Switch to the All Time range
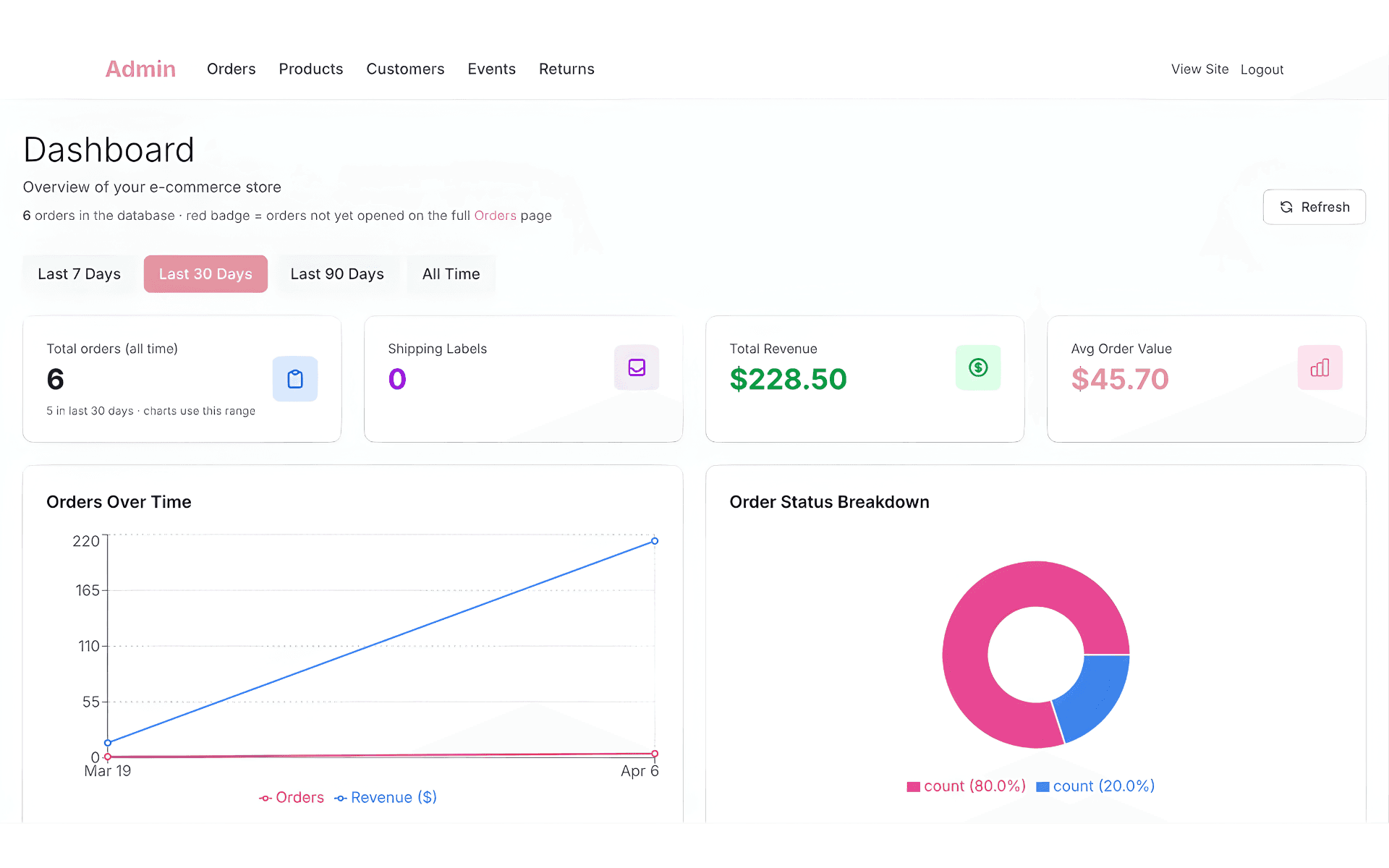The height and width of the screenshot is (868, 1389). pos(451,273)
